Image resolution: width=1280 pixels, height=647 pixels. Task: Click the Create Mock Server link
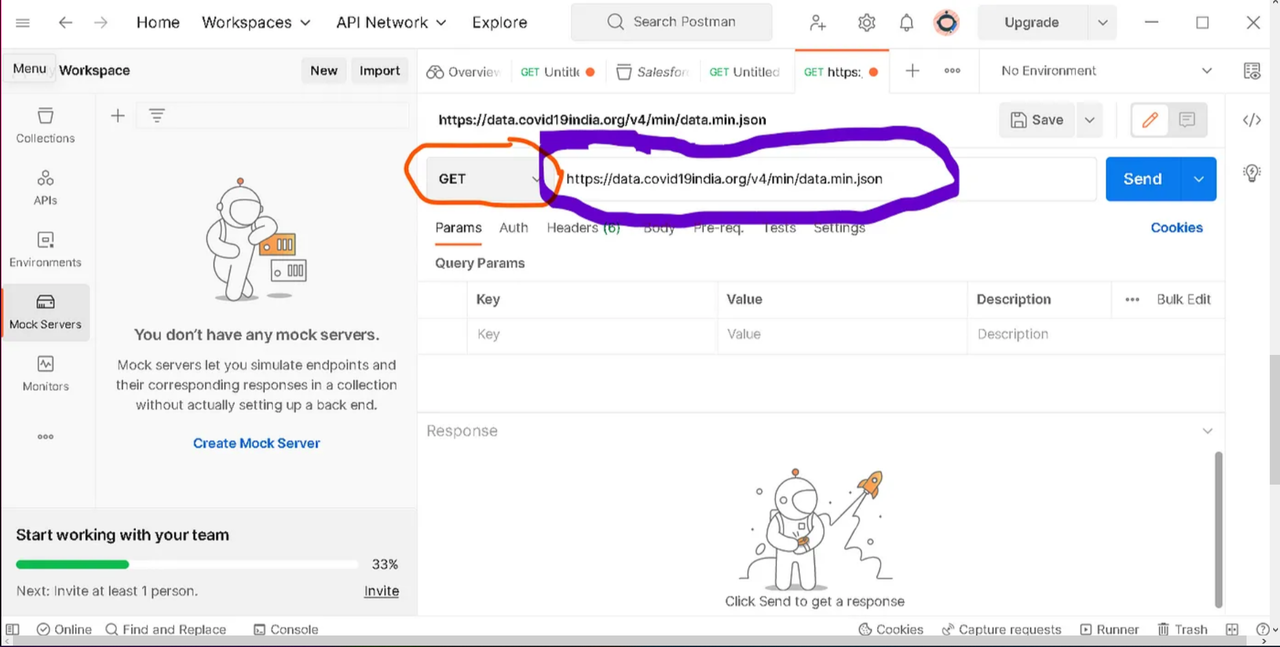click(x=257, y=443)
